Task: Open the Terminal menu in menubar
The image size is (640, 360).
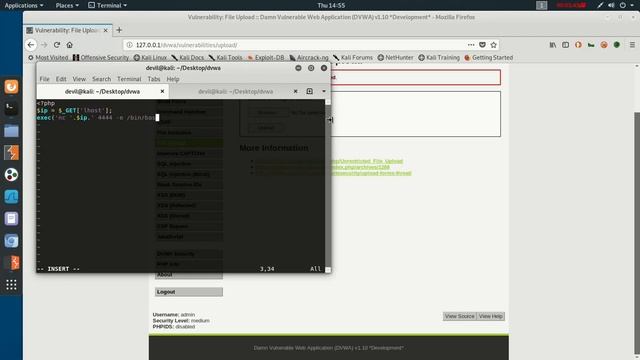Action: coord(129,79)
